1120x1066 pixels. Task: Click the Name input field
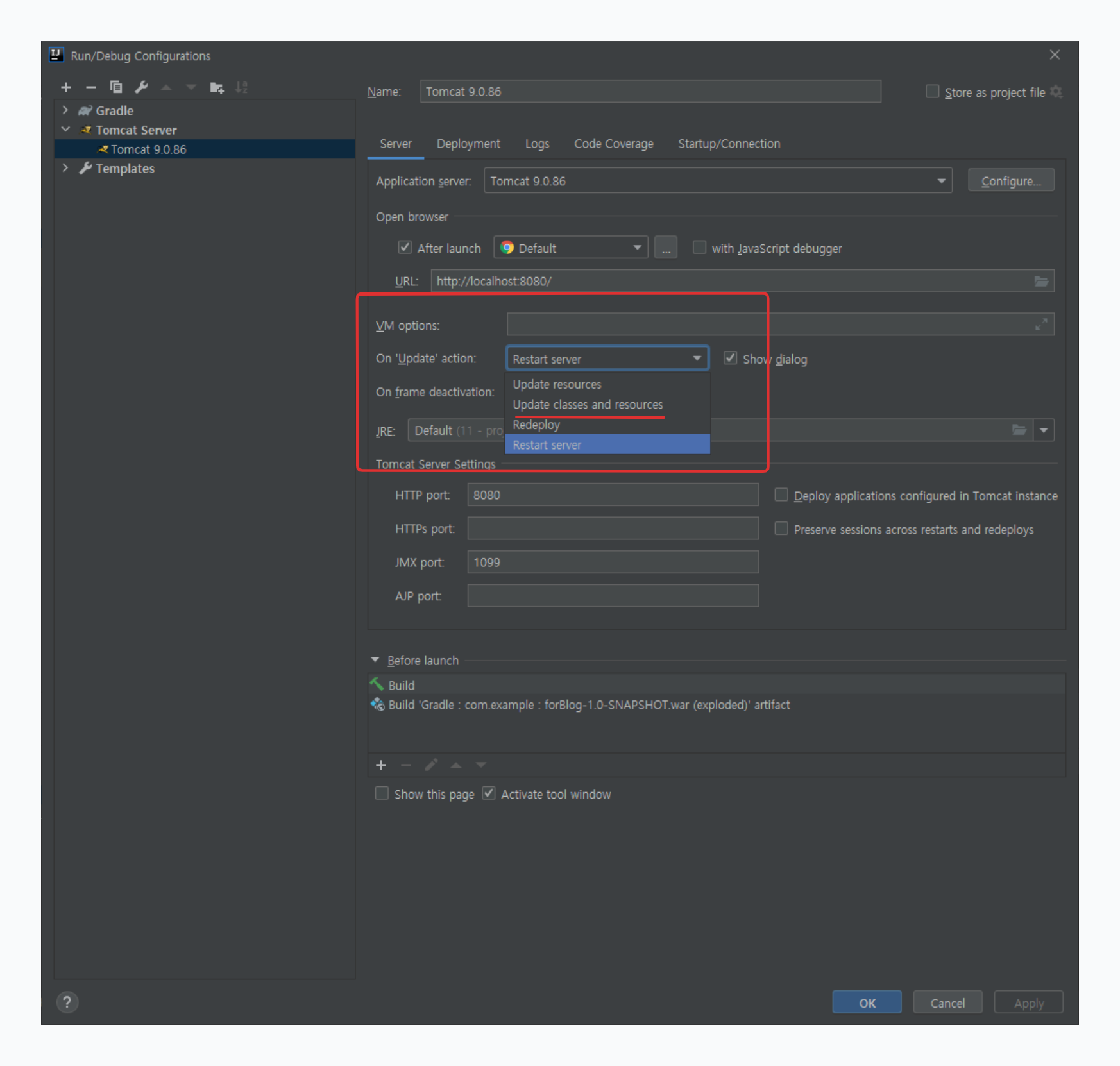click(x=650, y=91)
